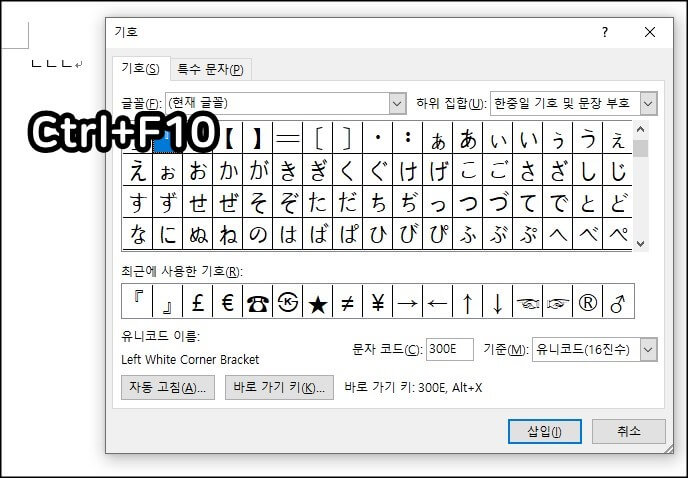Open dialog help with the ? button
Screen dimensions: 688x478
tap(605, 32)
